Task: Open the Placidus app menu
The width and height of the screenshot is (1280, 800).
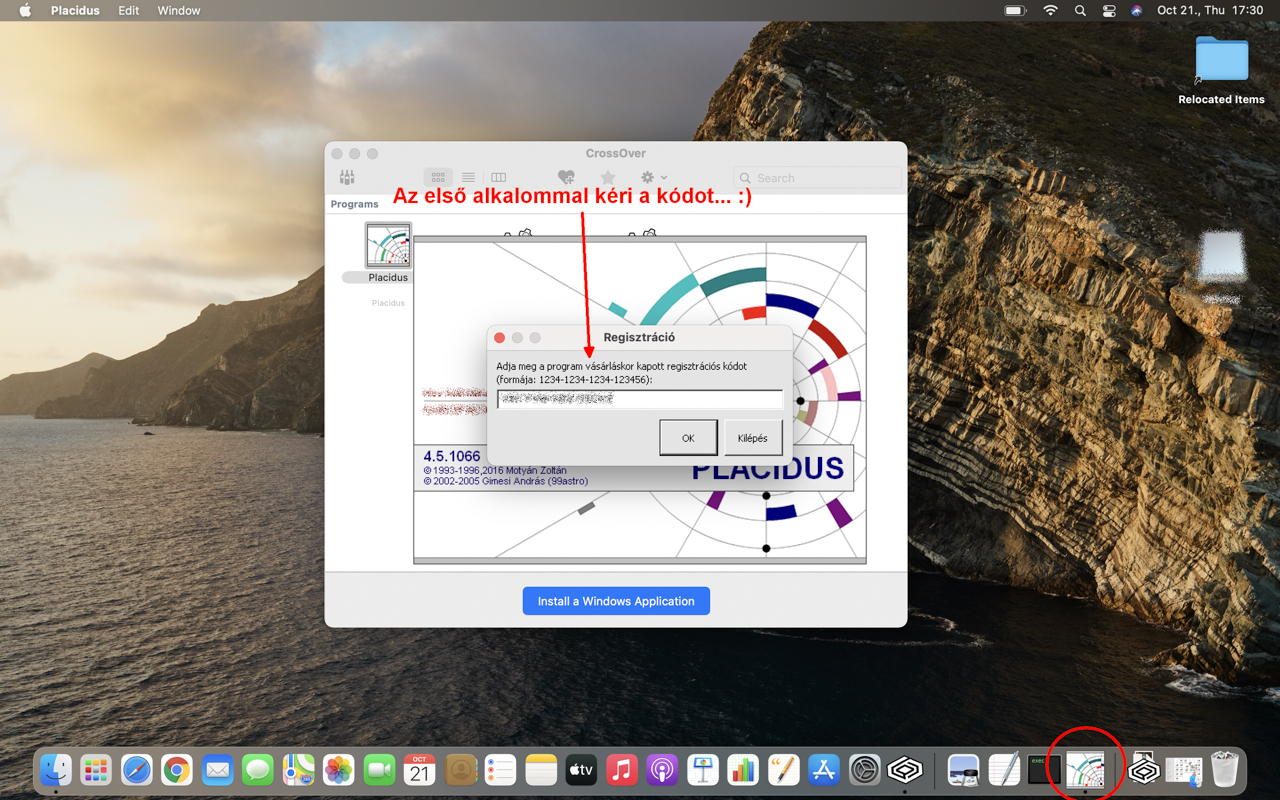Action: 76,10
